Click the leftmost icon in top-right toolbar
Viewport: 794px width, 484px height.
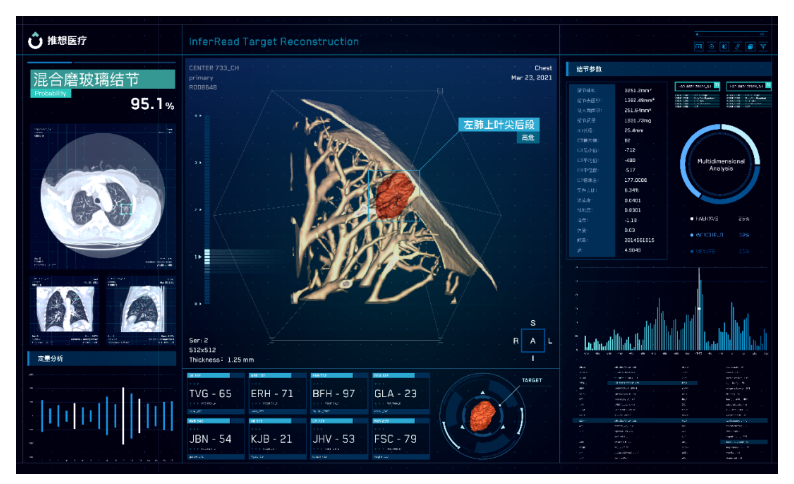point(697,46)
